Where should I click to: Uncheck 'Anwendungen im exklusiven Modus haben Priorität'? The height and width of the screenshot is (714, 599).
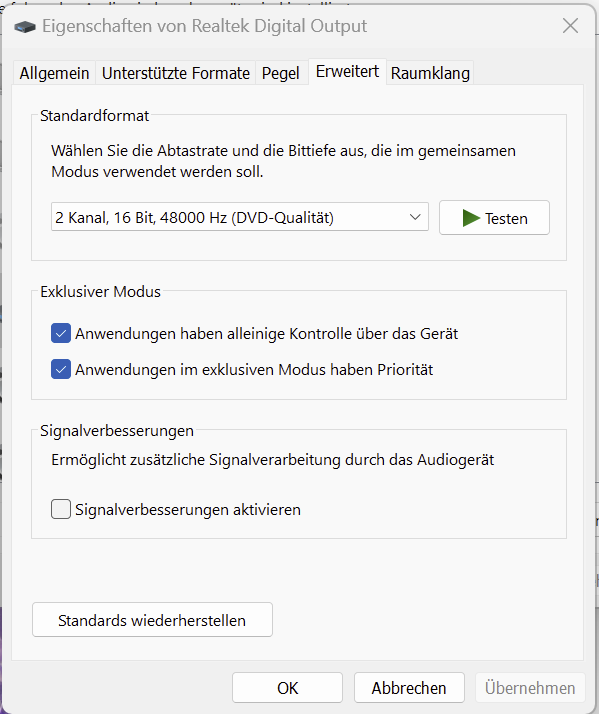61,369
